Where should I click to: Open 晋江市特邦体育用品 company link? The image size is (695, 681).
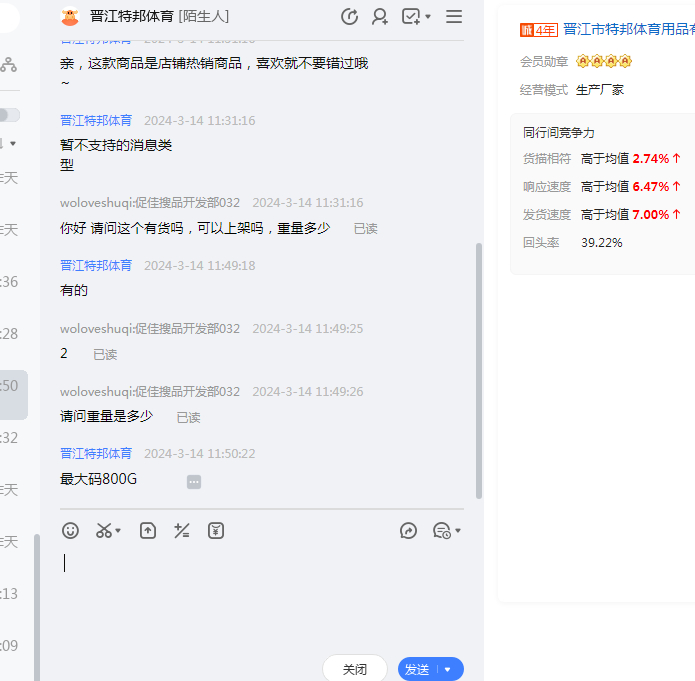628,30
